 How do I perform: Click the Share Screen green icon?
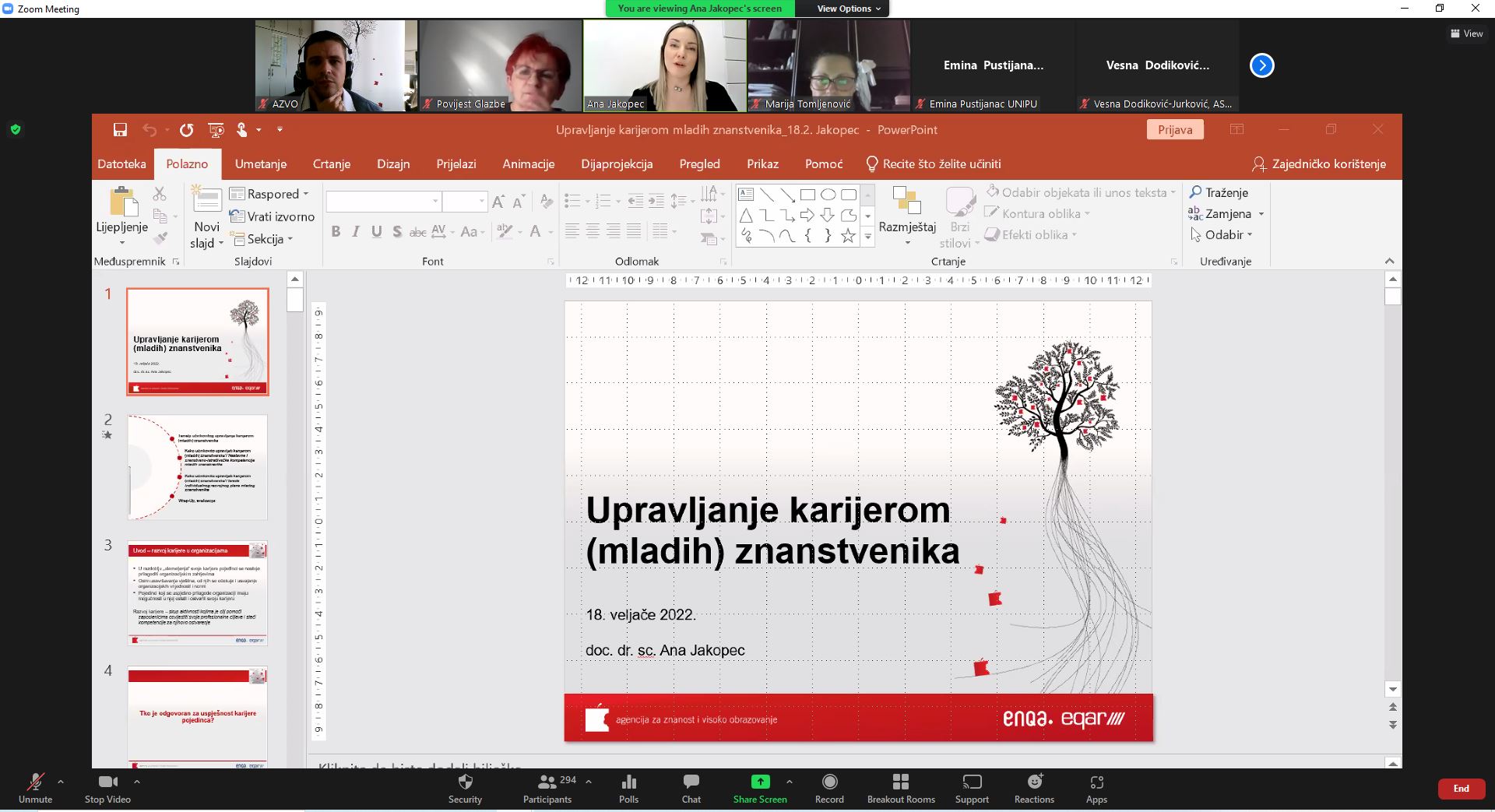click(x=760, y=782)
